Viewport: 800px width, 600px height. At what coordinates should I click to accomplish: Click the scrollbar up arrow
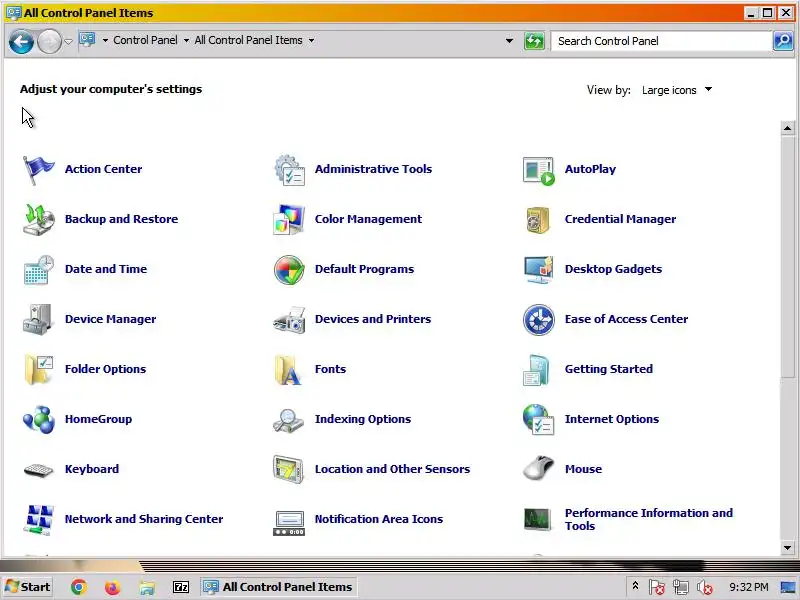pos(787,128)
